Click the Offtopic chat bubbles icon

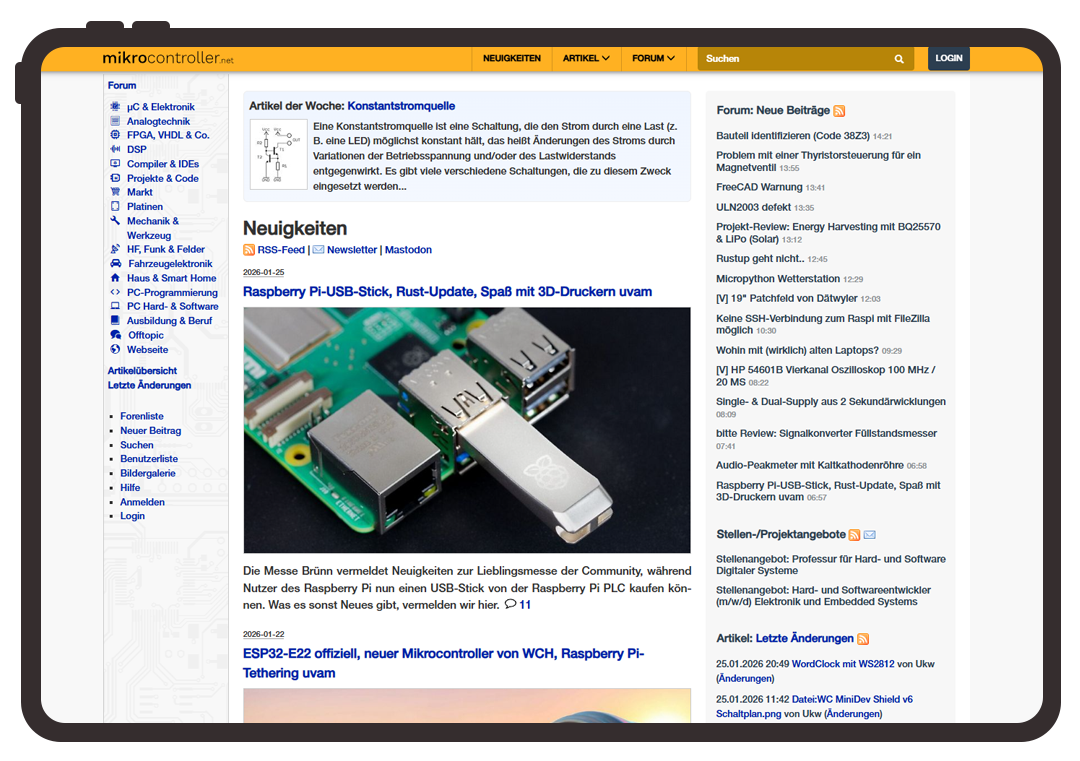point(116,335)
